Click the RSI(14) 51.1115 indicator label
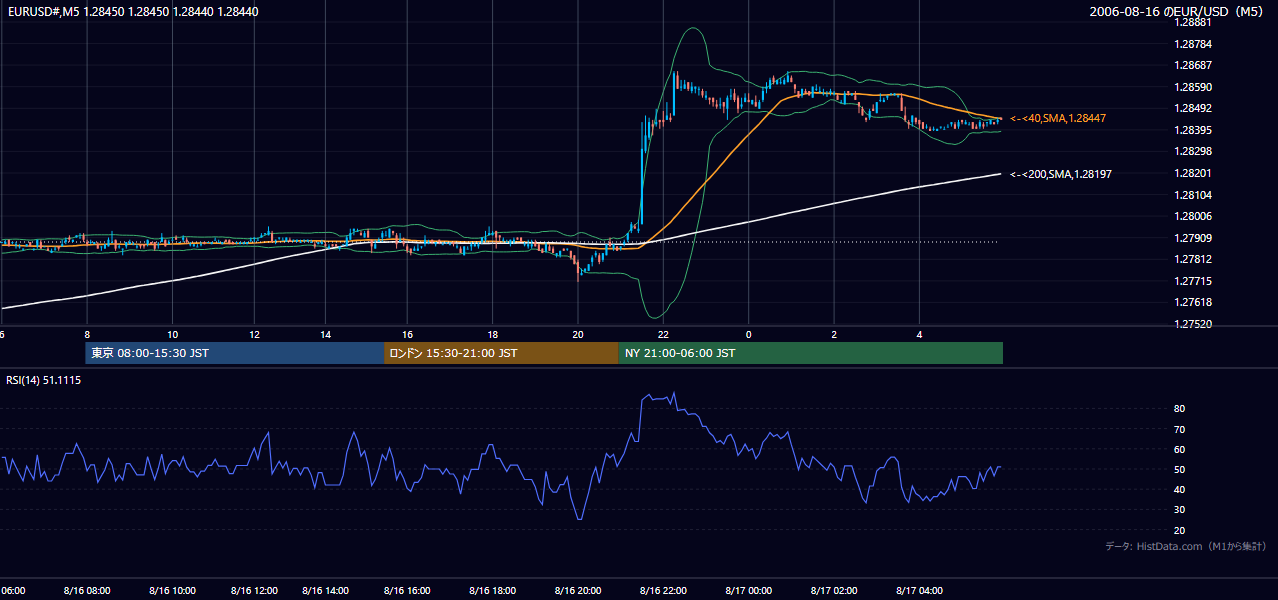The height and width of the screenshot is (600, 1278). tap(44, 380)
